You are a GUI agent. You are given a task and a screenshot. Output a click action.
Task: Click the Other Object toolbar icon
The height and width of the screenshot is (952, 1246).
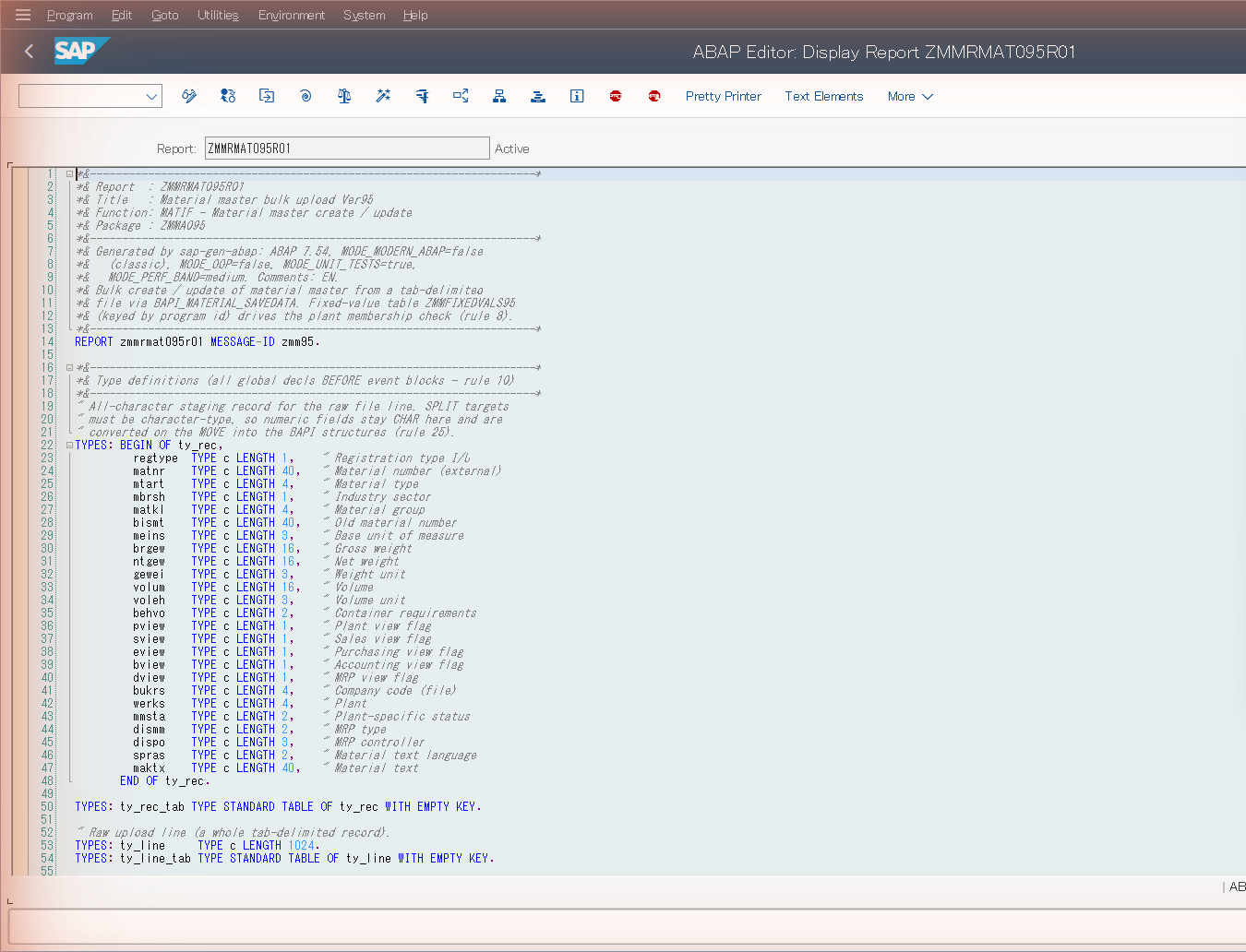click(x=267, y=96)
